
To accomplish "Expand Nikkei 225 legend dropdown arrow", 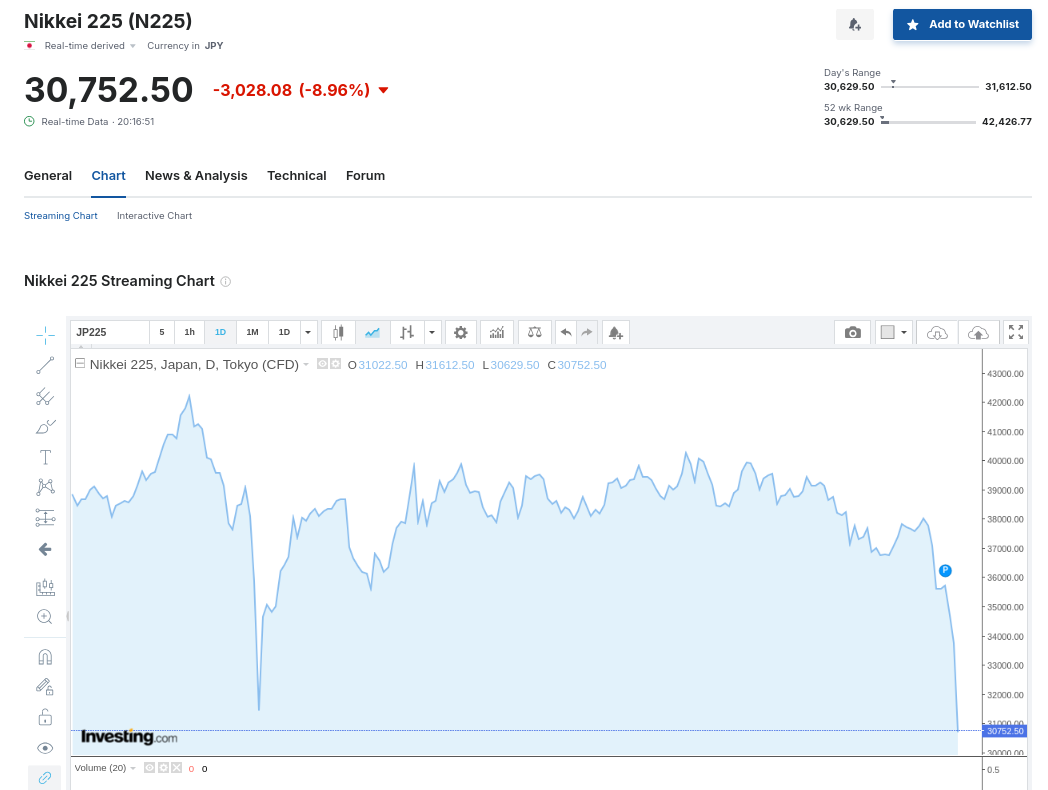I will click(x=306, y=364).
